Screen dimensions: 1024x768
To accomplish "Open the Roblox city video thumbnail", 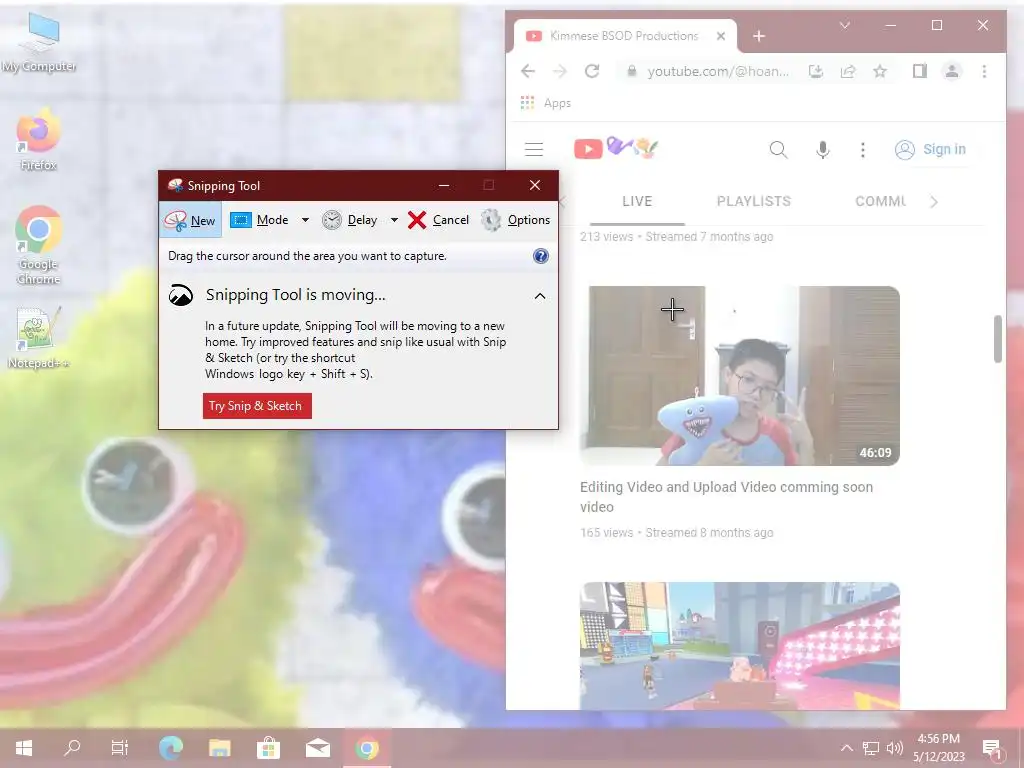I will tap(739, 645).
